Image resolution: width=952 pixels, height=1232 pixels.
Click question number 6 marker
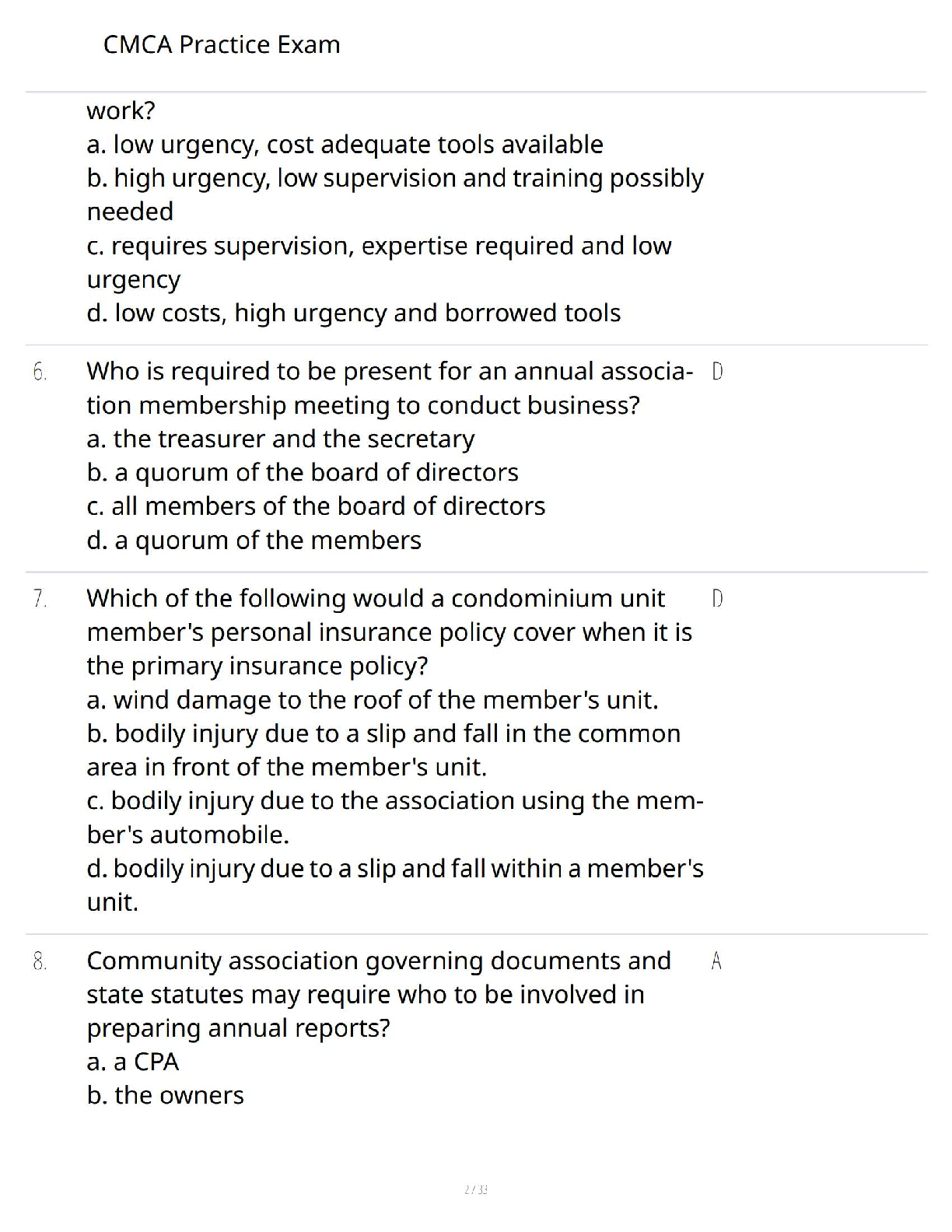[40, 373]
